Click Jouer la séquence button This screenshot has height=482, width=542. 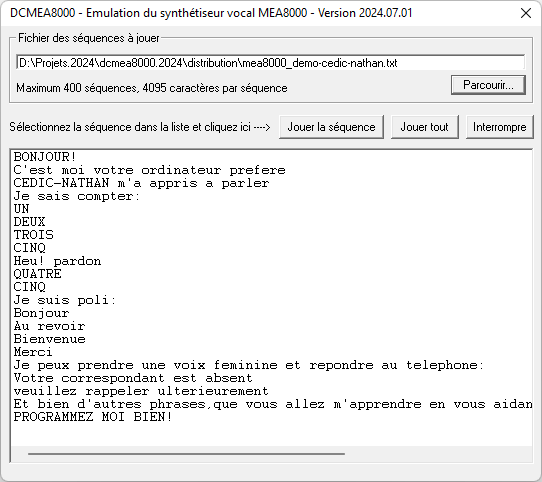point(331,127)
